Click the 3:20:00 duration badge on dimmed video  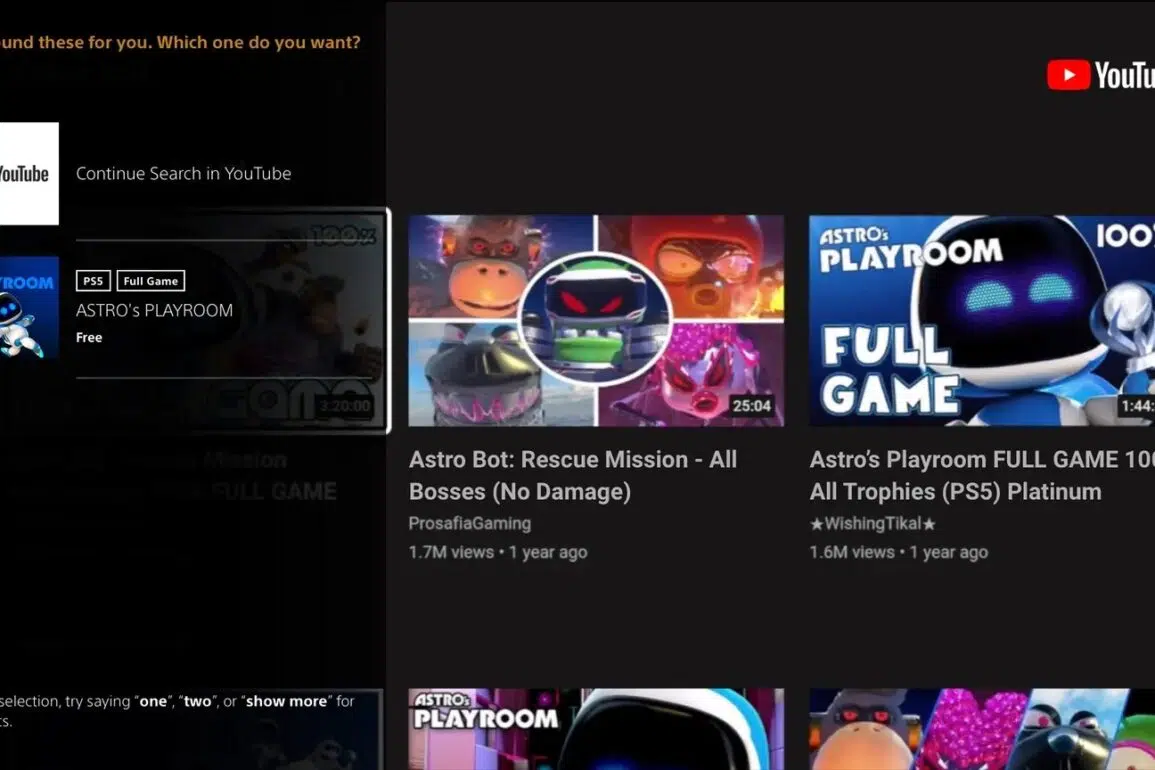coord(345,407)
